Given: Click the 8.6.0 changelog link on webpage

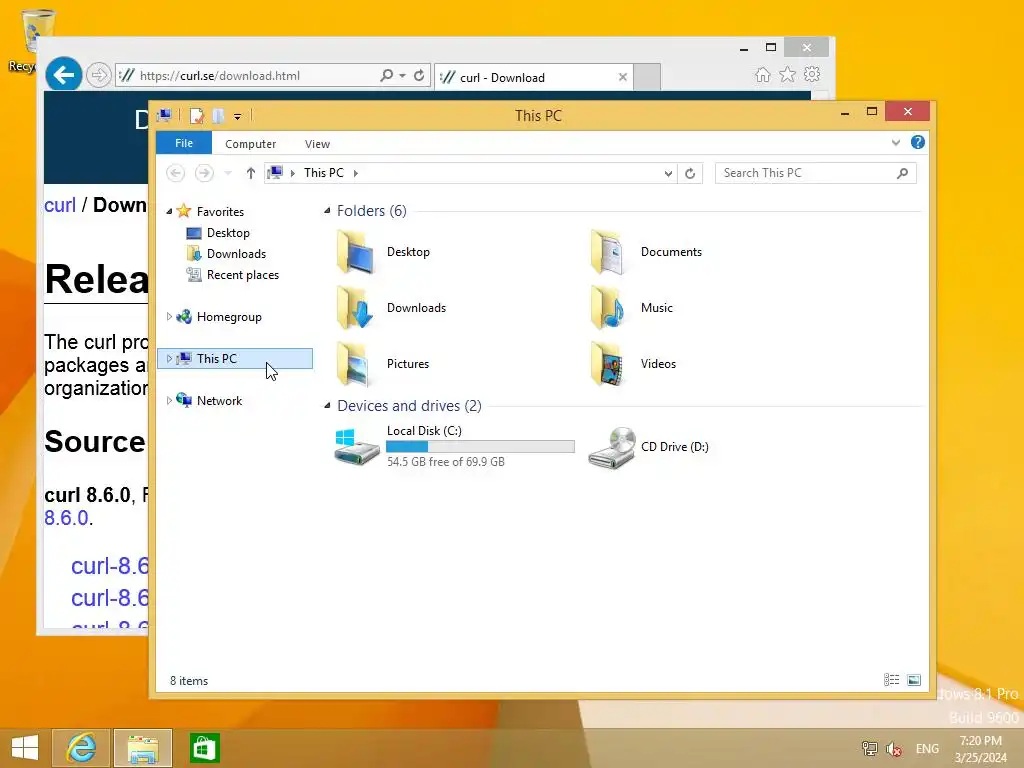Looking at the screenshot, I should tap(67, 518).
